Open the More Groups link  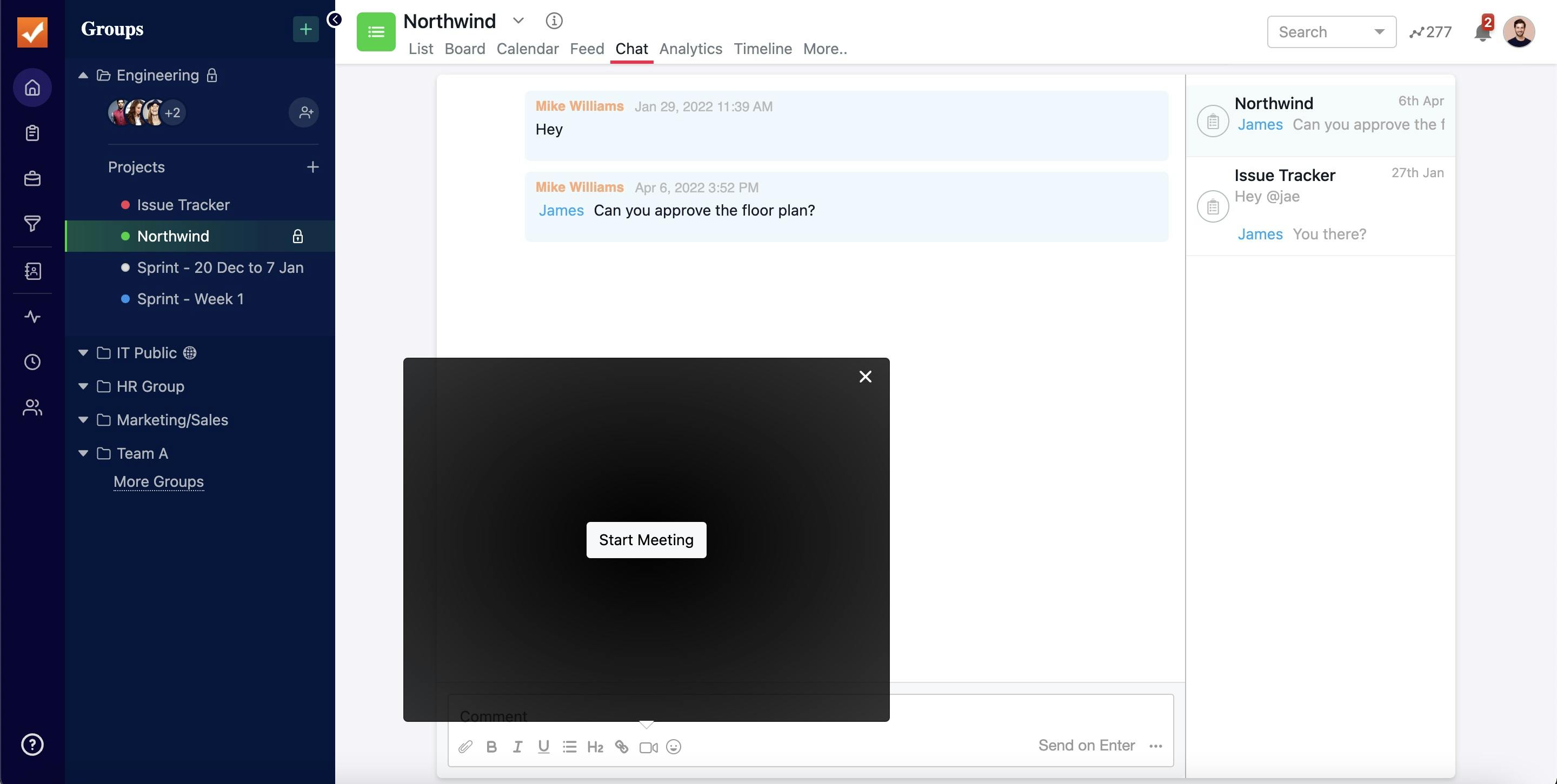coord(158,482)
